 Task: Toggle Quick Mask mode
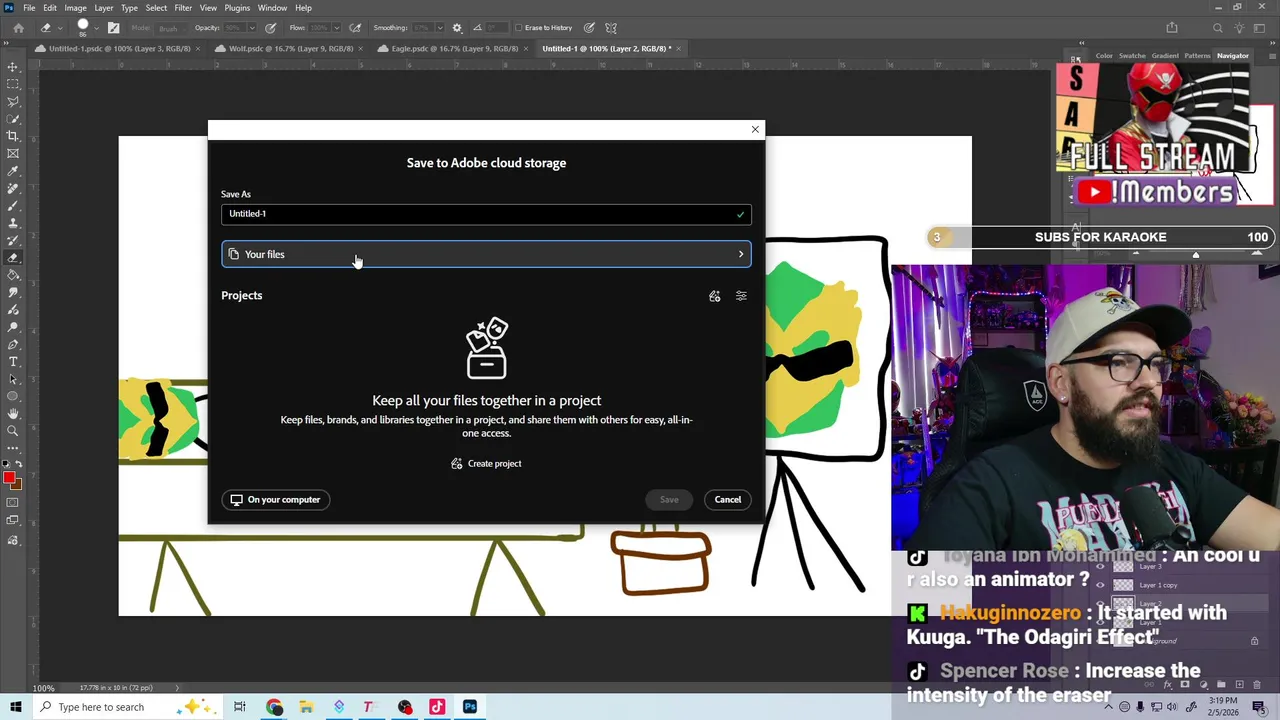[x=13, y=503]
